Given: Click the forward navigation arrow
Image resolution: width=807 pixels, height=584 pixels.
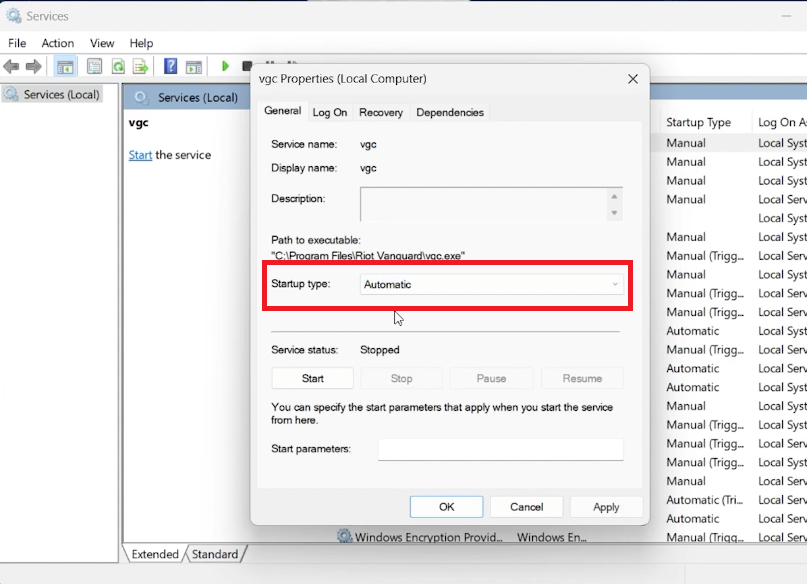Looking at the screenshot, I should click(x=31, y=66).
